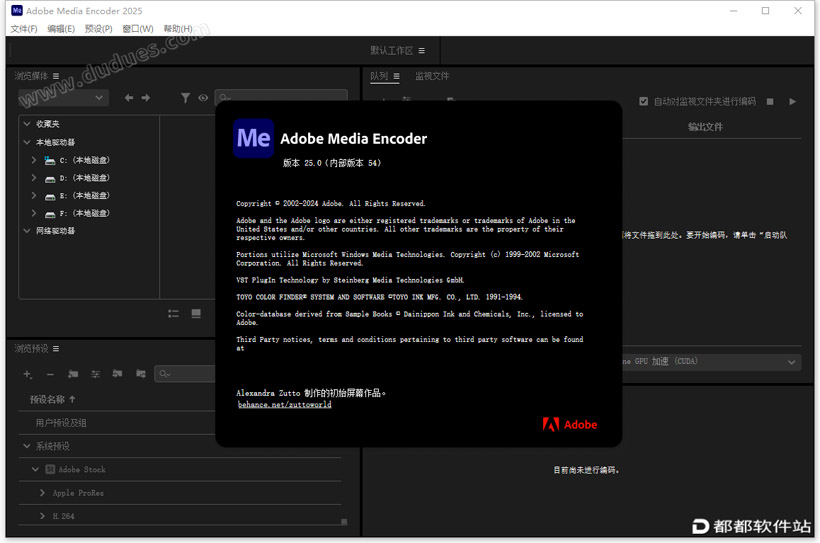Click the E: local disk drive icon
The image size is (820, 543).
click(x=50, y=197)
